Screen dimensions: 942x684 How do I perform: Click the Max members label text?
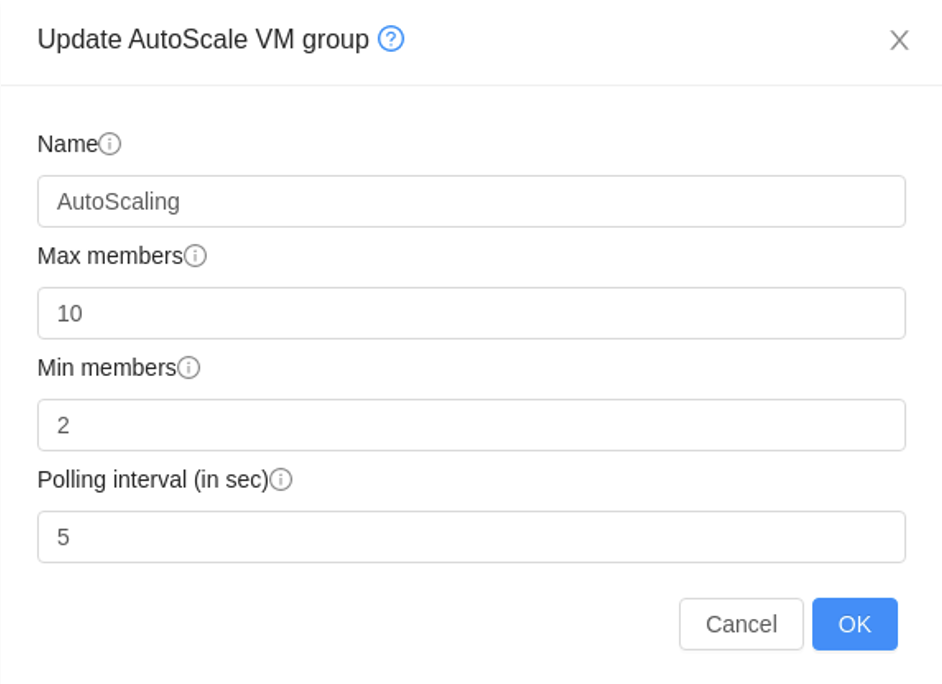click(x=110, y=256)
